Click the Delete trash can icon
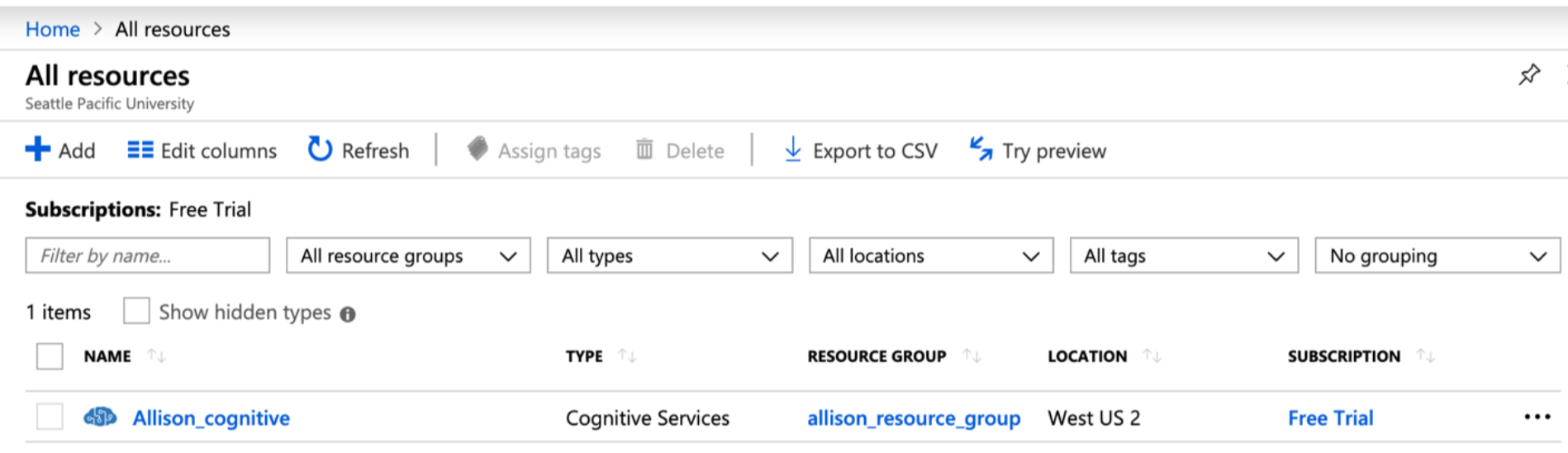1568x453 pixels. [x=644, y=150]
